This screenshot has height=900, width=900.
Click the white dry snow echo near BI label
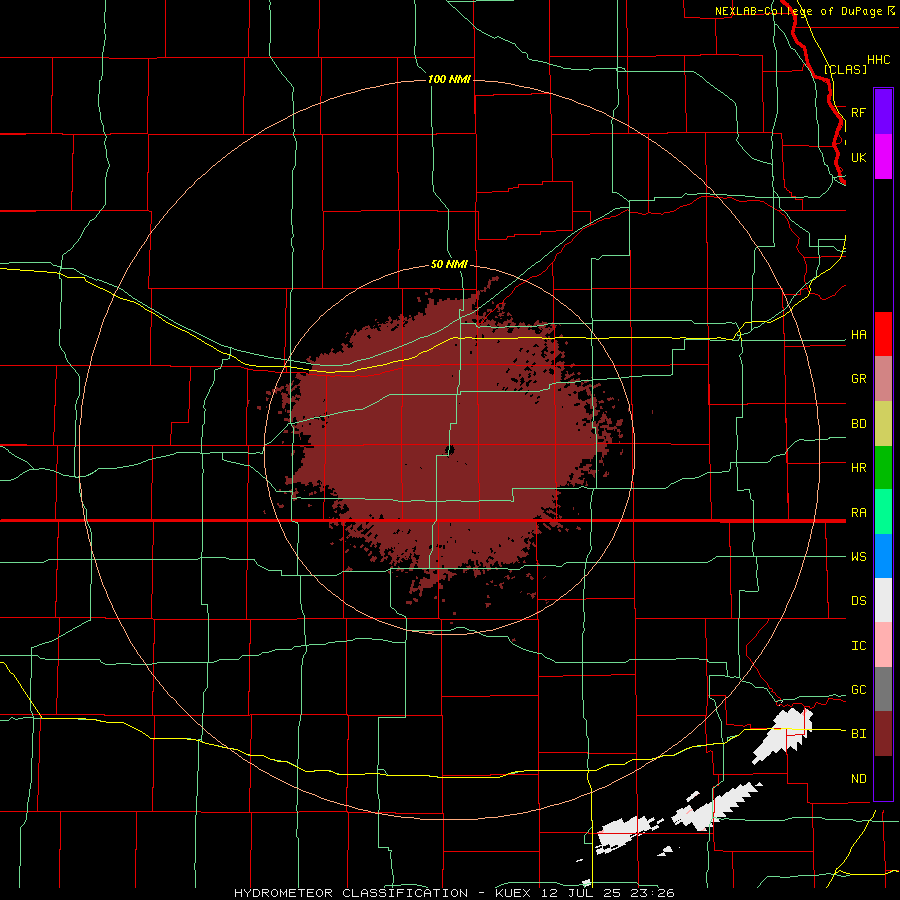coord(783,735)
